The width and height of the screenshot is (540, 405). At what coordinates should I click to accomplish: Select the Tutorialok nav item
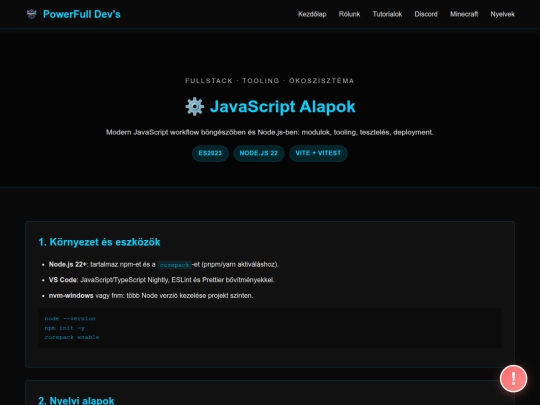pyautogui.click(x=387, y=14)
